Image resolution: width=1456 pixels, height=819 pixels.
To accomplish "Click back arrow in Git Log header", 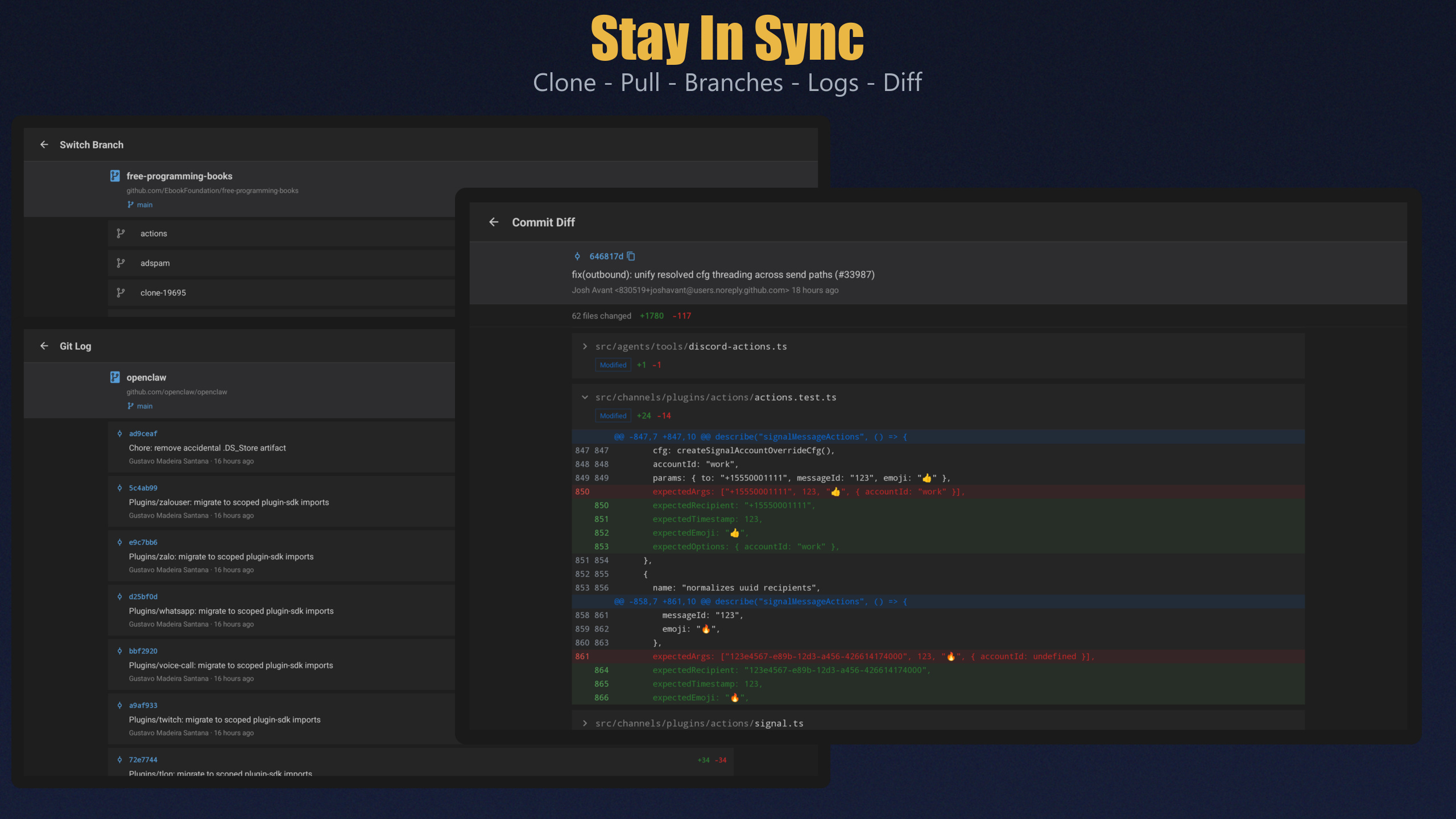I will [x=44, y=346].
